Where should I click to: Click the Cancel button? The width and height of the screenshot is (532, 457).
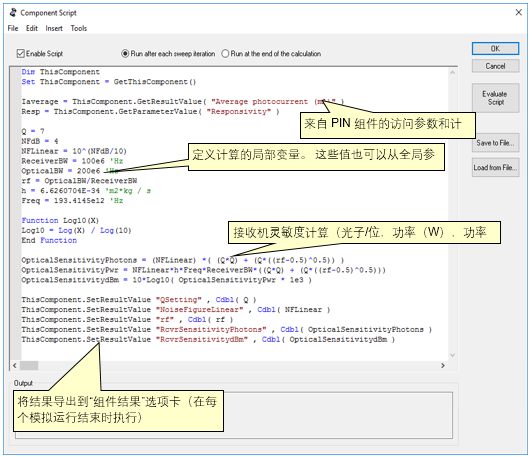(495, 66)
